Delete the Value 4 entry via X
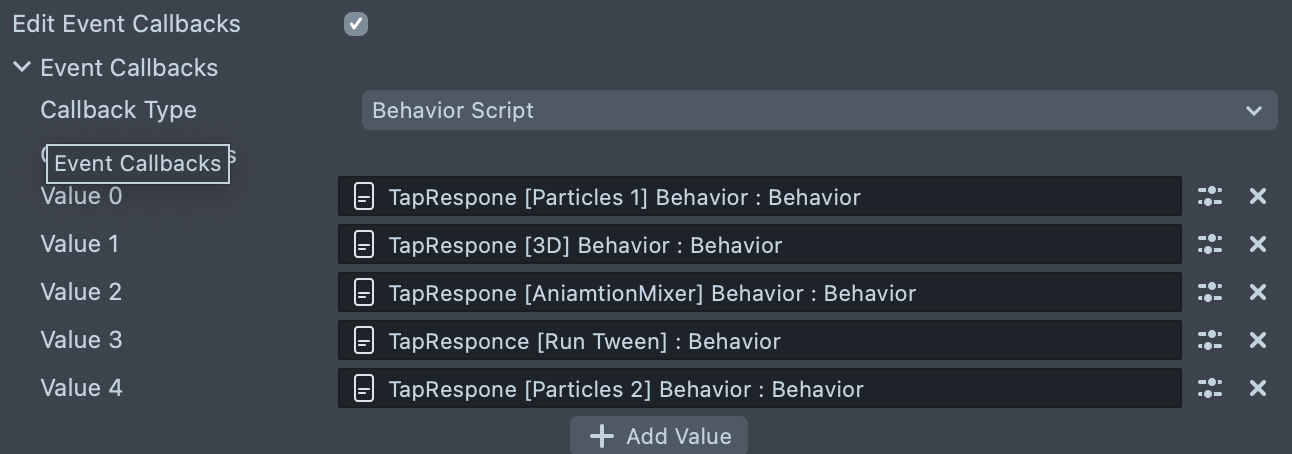Screen dimensions: 1292x454 coord(1258,389)
